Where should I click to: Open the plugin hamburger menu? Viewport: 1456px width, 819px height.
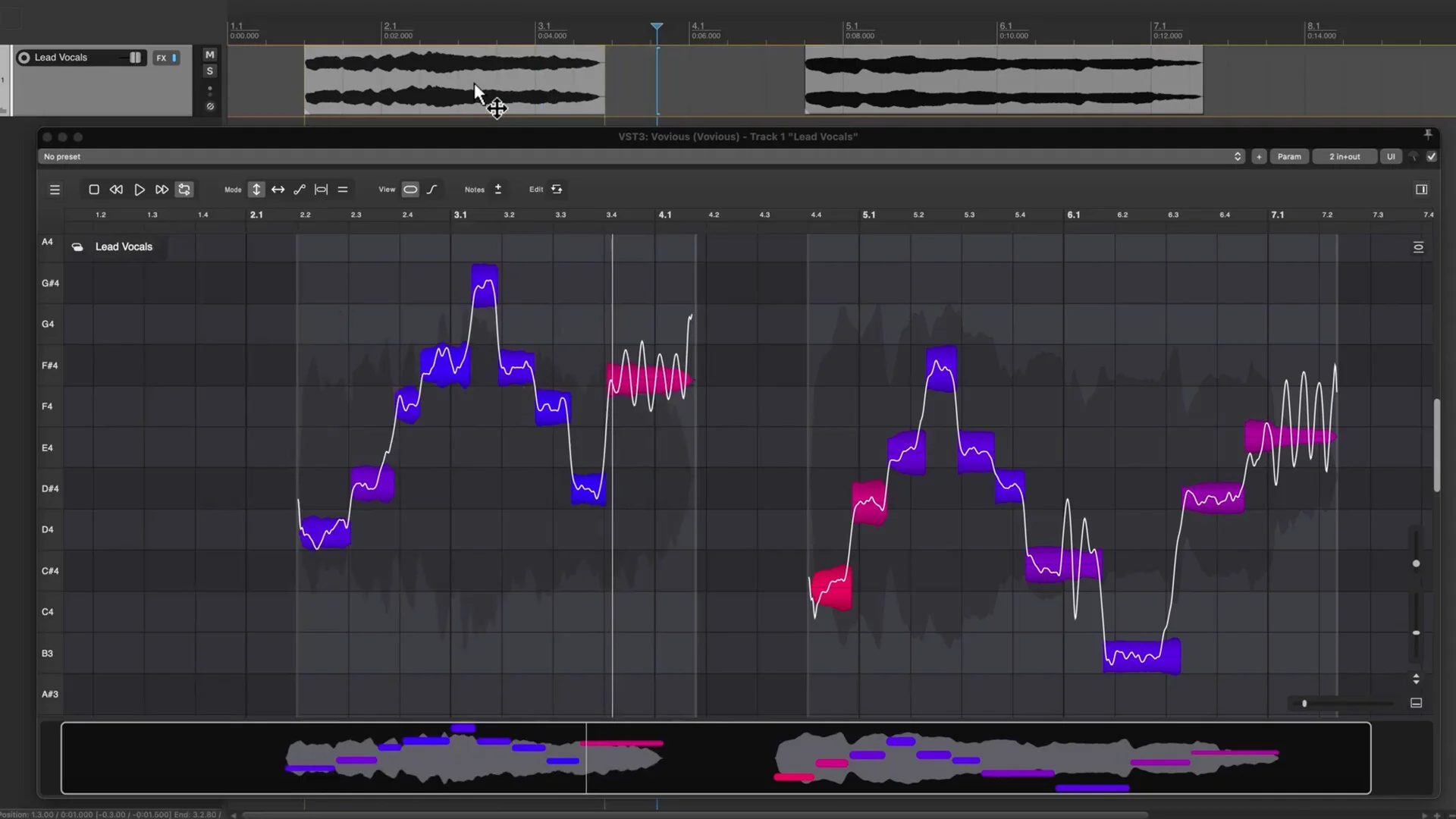55,190
